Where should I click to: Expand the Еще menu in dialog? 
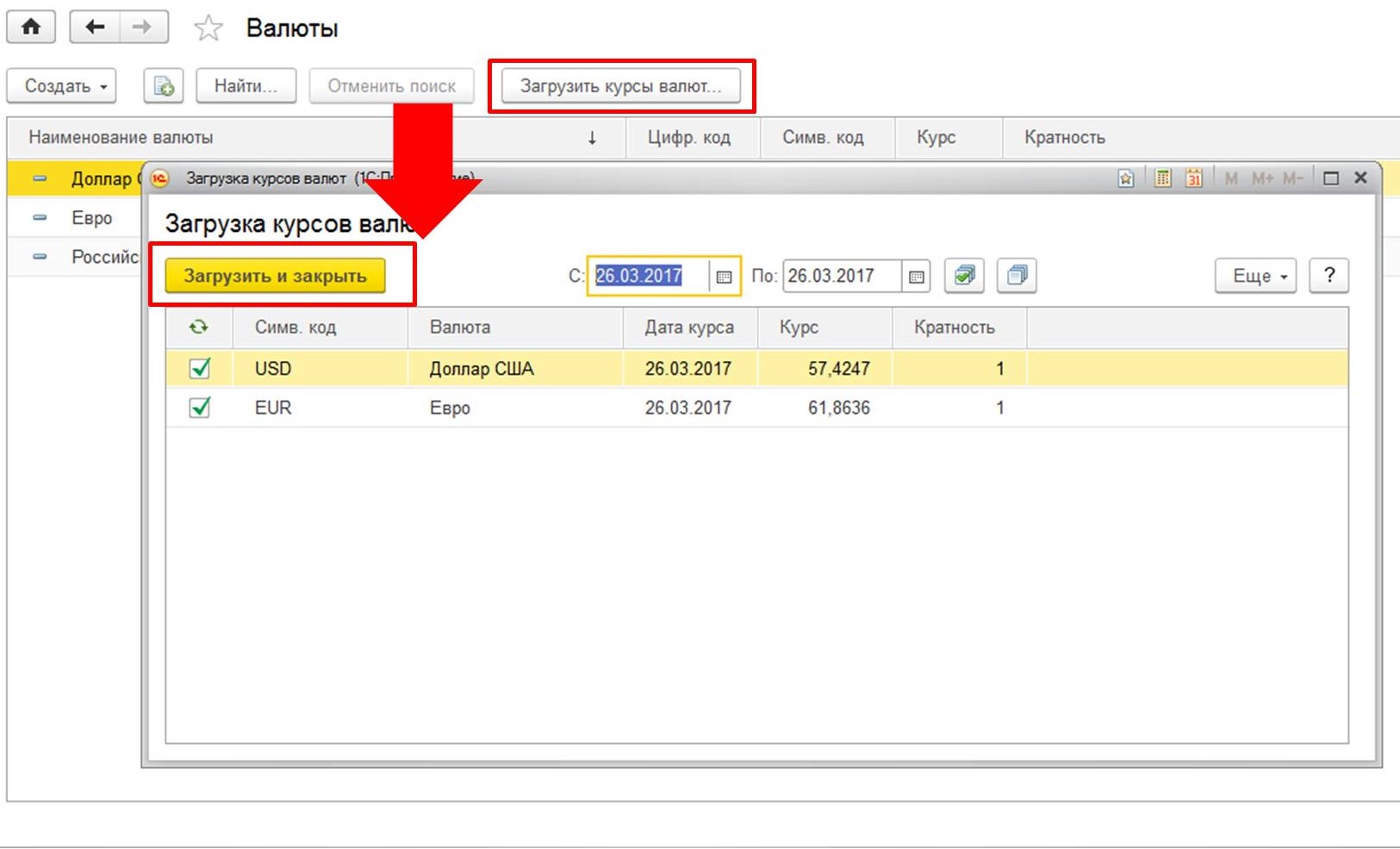[1255, 276]
